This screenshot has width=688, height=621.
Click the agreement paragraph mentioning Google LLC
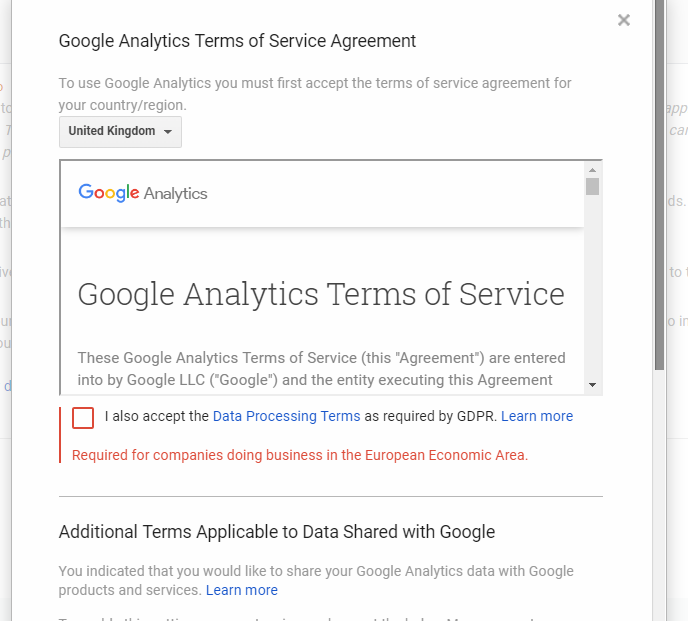click(x=321, y=369)
